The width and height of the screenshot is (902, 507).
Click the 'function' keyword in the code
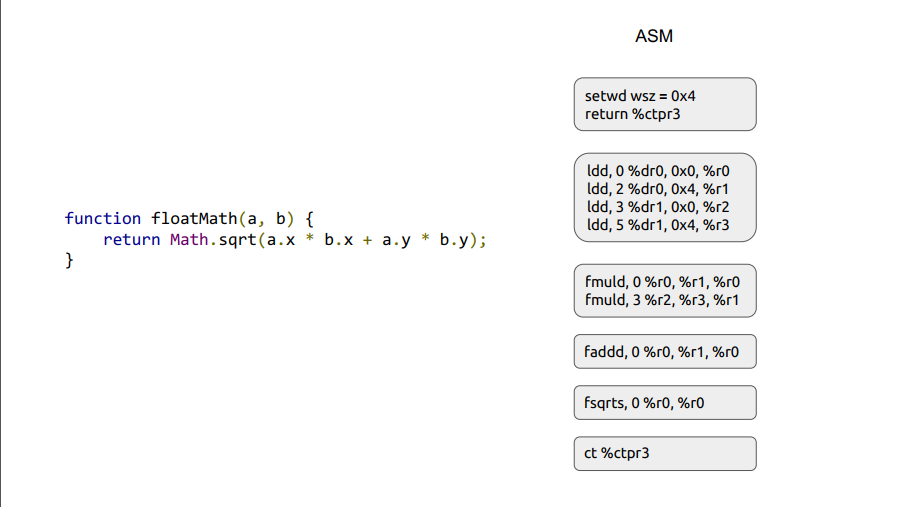coord(103,218)
